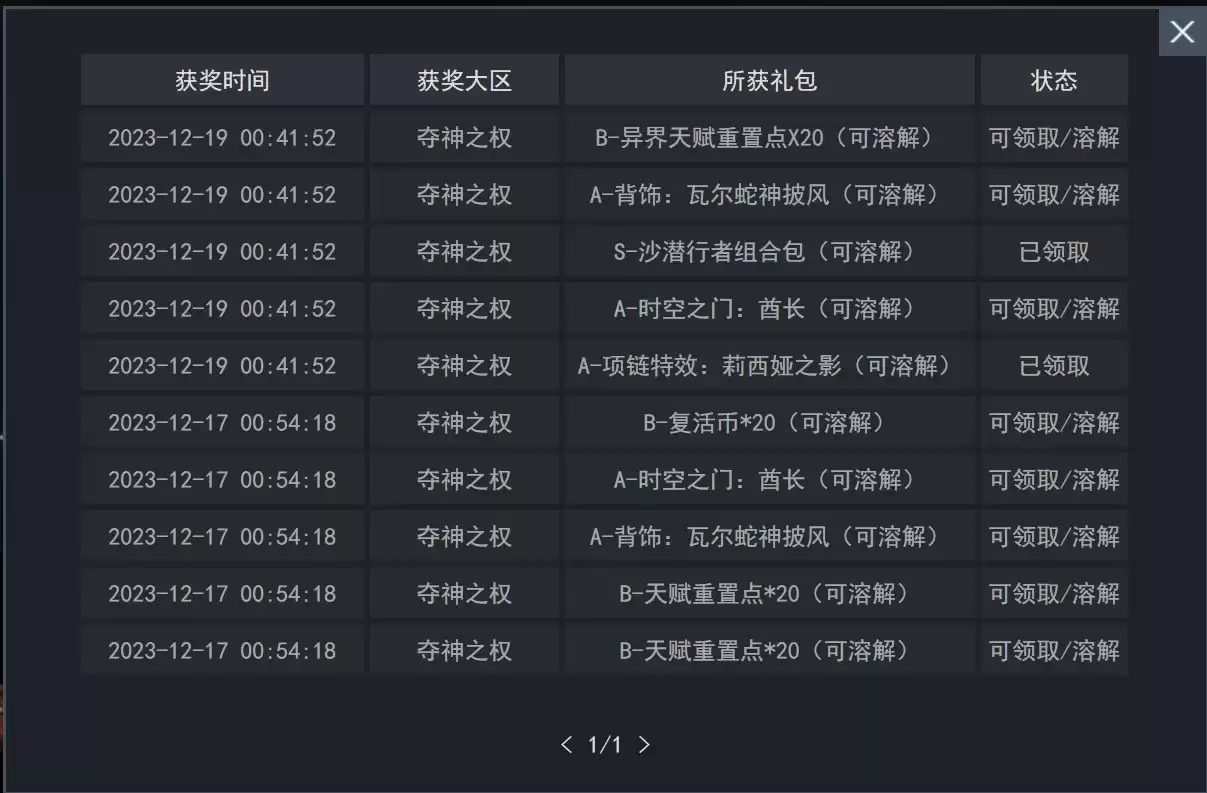Click the 获奖时间 column header

pyautogui.click(x=222, y=81)
